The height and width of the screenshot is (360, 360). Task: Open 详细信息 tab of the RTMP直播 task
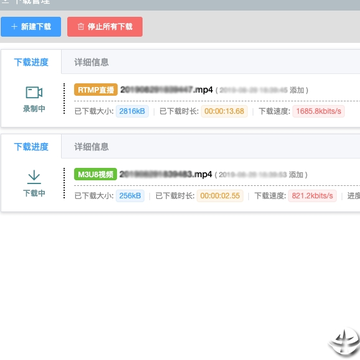tap(91, 62)
